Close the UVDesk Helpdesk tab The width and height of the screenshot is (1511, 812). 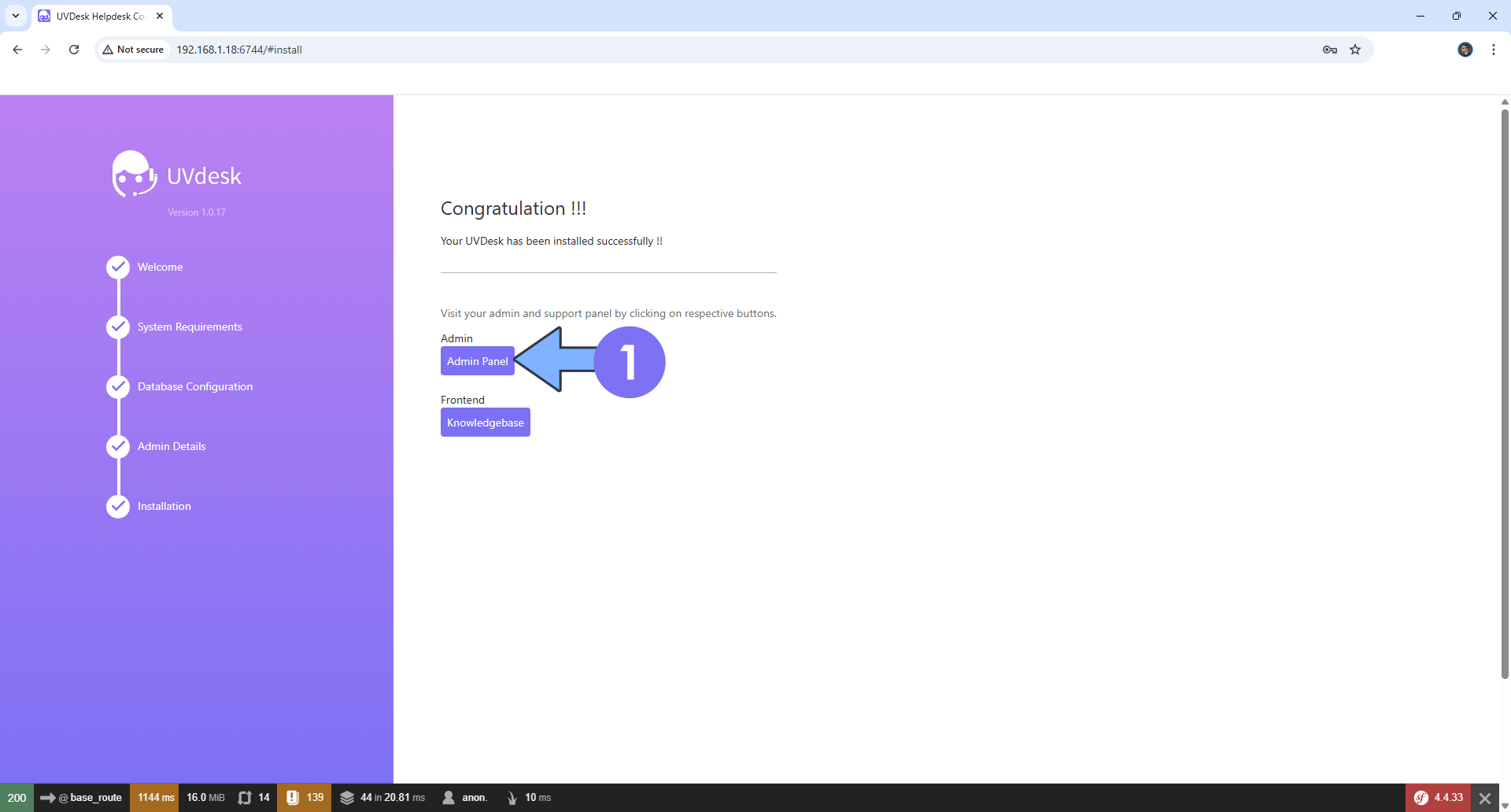pos(160,16)
